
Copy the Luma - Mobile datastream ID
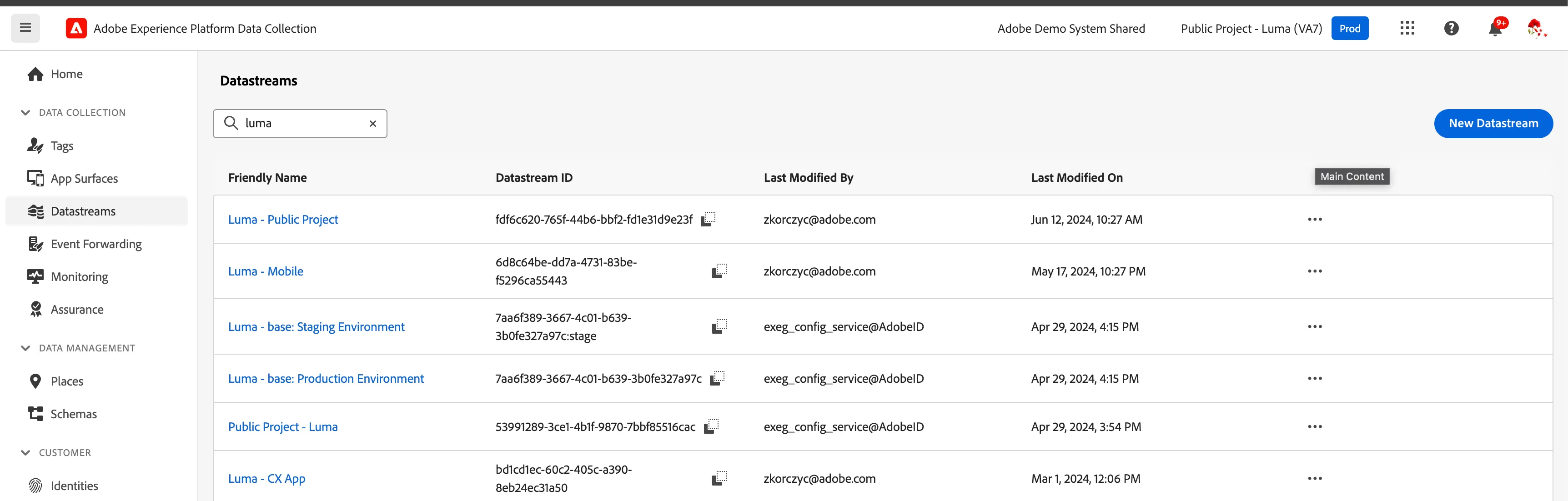pyautogui.click(x=719, y=271)
